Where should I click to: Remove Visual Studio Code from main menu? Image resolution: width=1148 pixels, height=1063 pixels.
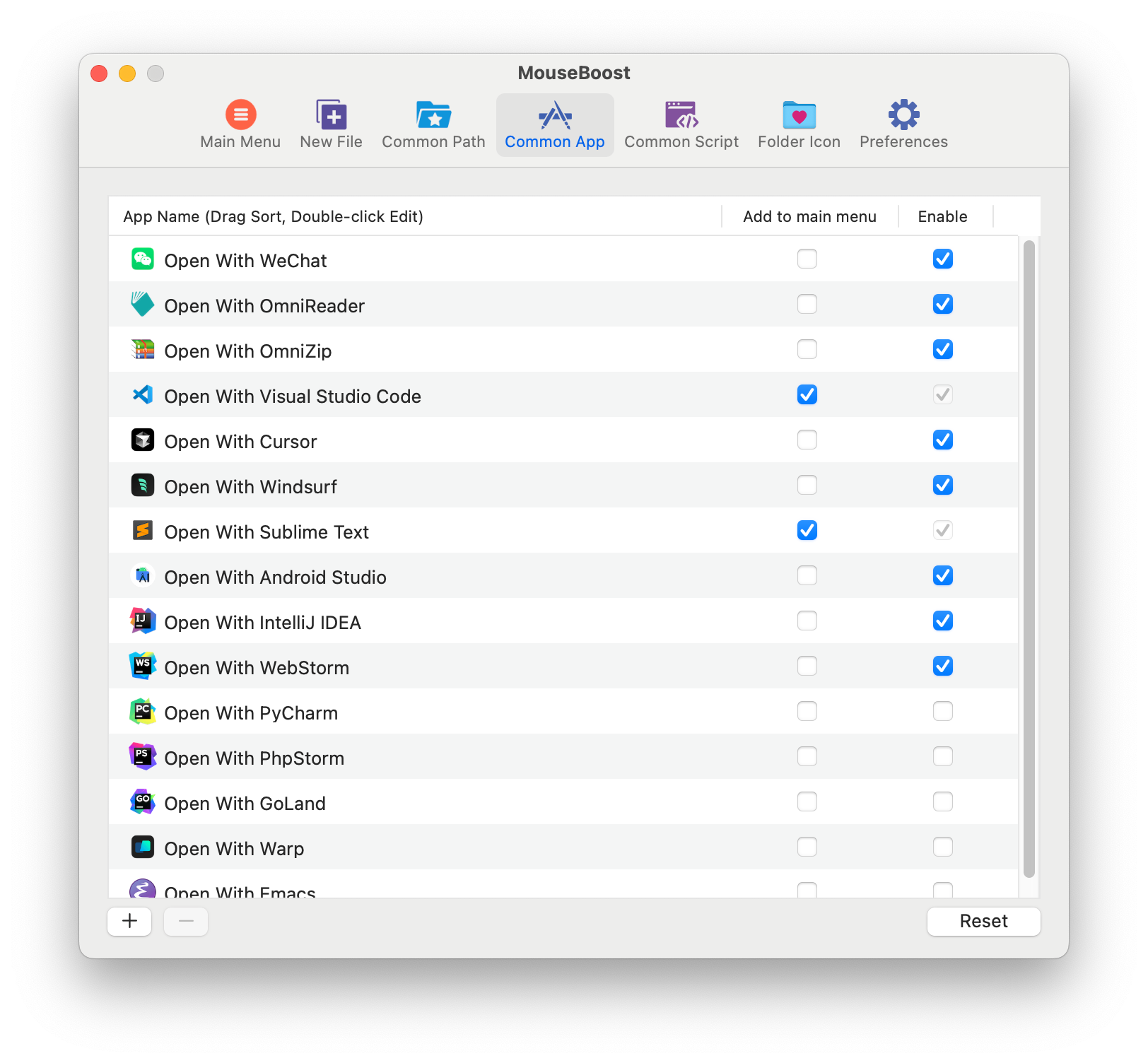[x=807, y=395]
